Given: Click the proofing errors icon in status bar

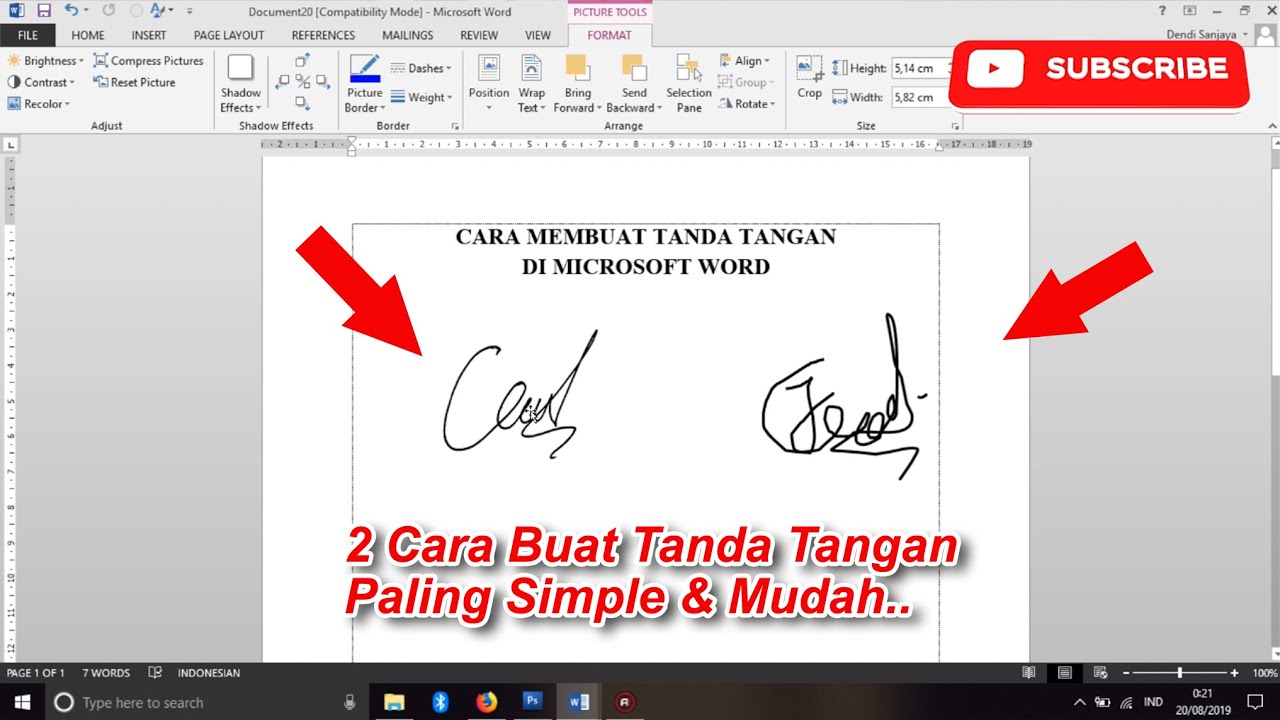Looking at the screenshot, I should click(155, 673).
